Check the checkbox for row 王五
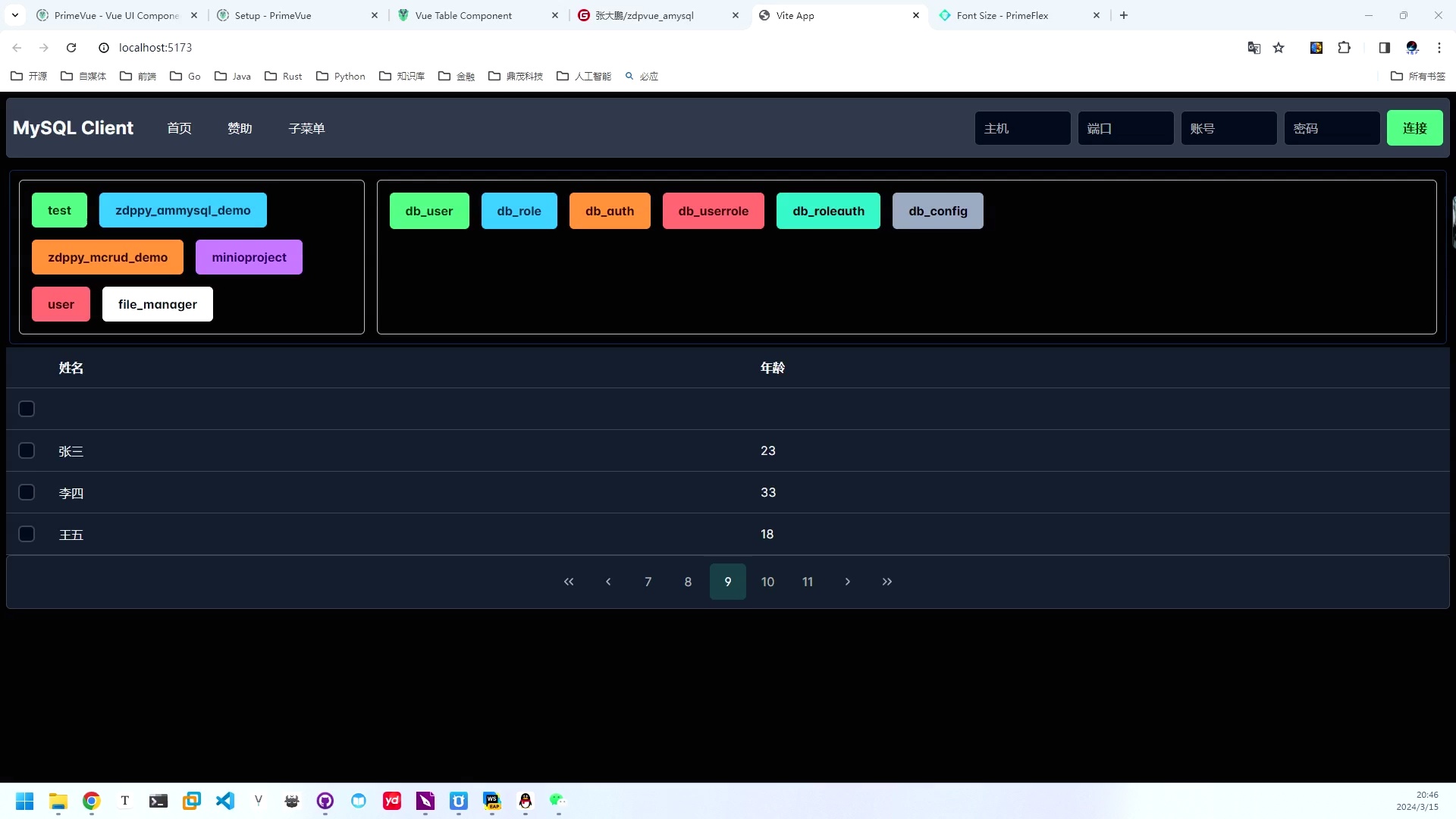The height and width of the screenshot is (819, 1456). point(27,533)
